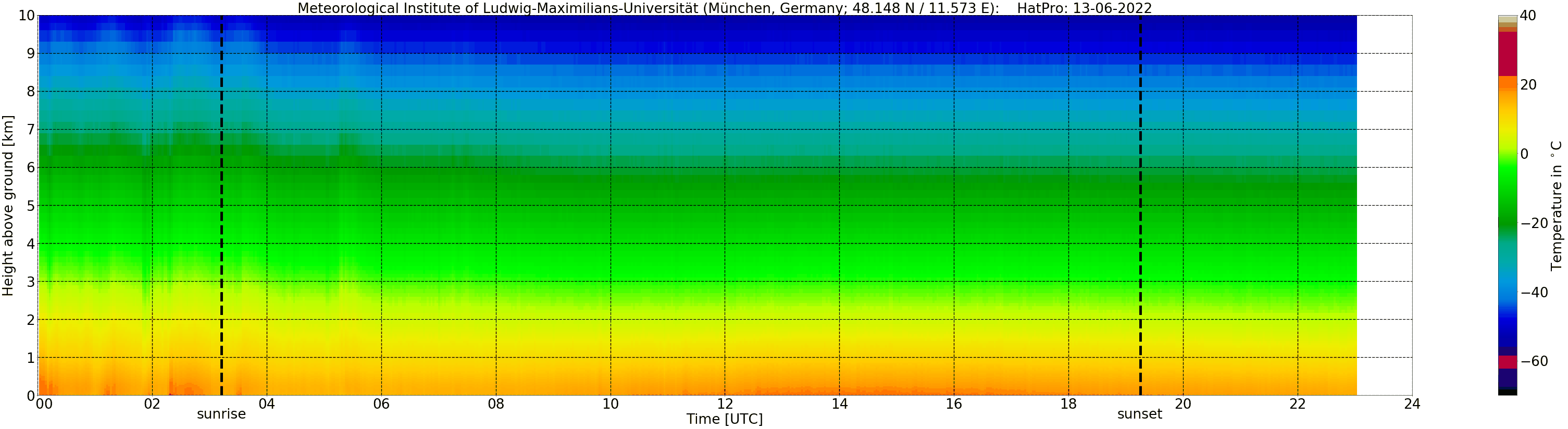Click the crimson band near colorbar top
The height and width of the screenshot is (429, 1568).
(1507, 54)
